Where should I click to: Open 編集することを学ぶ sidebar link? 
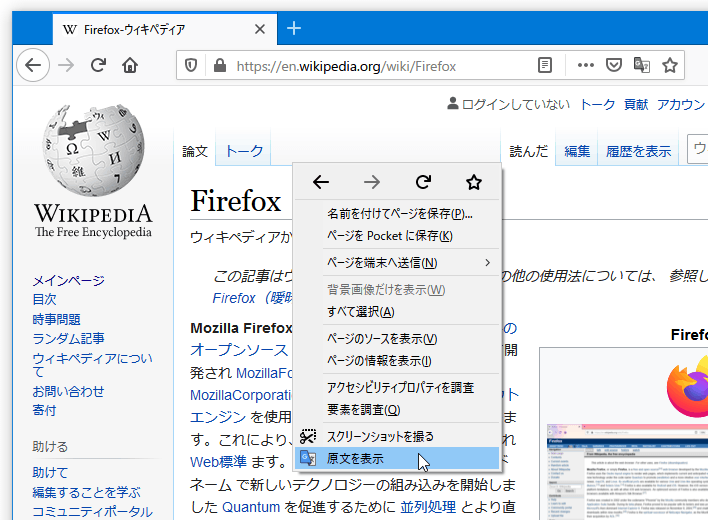tap(87, 492)
